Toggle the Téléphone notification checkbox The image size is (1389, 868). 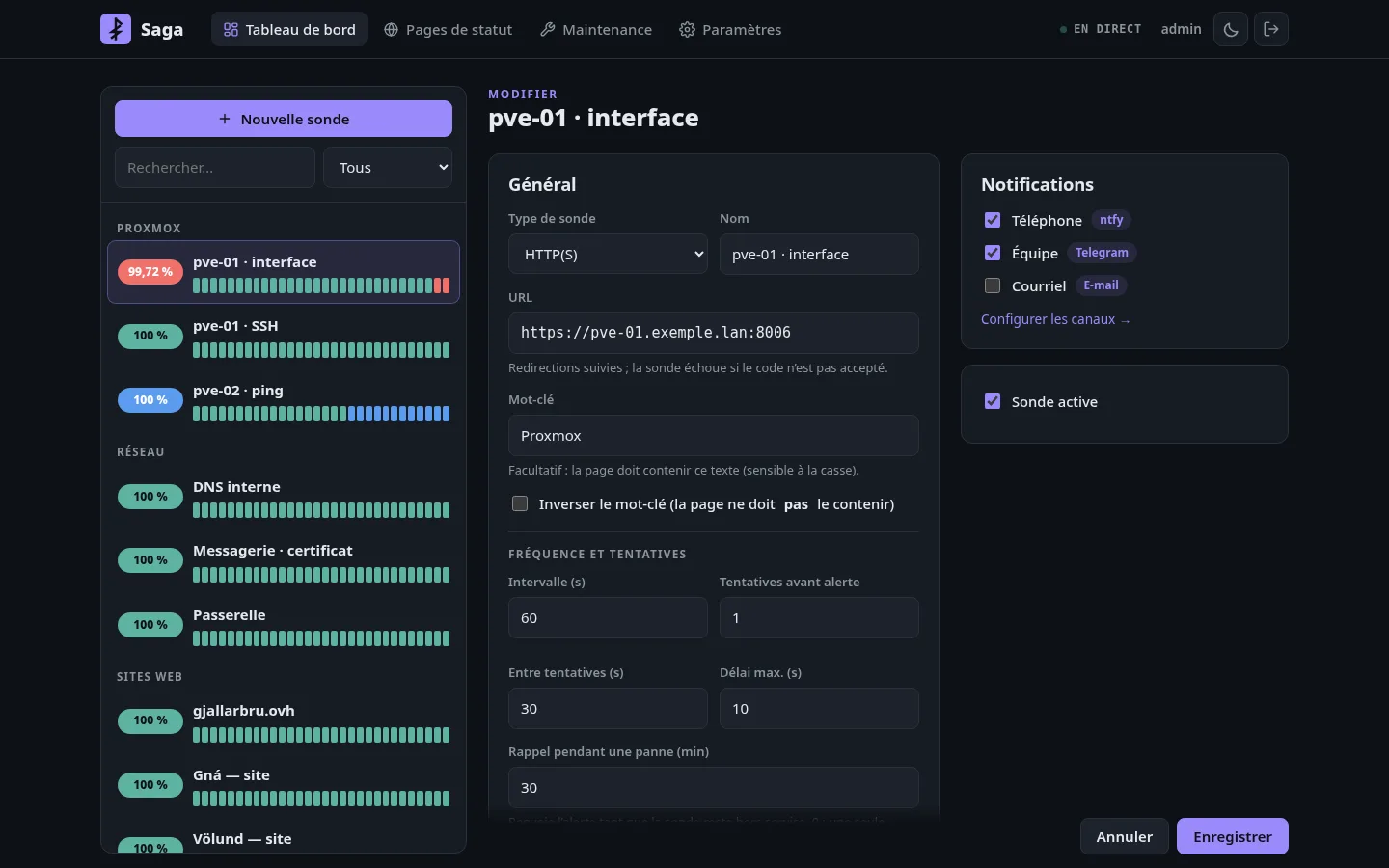993,220
